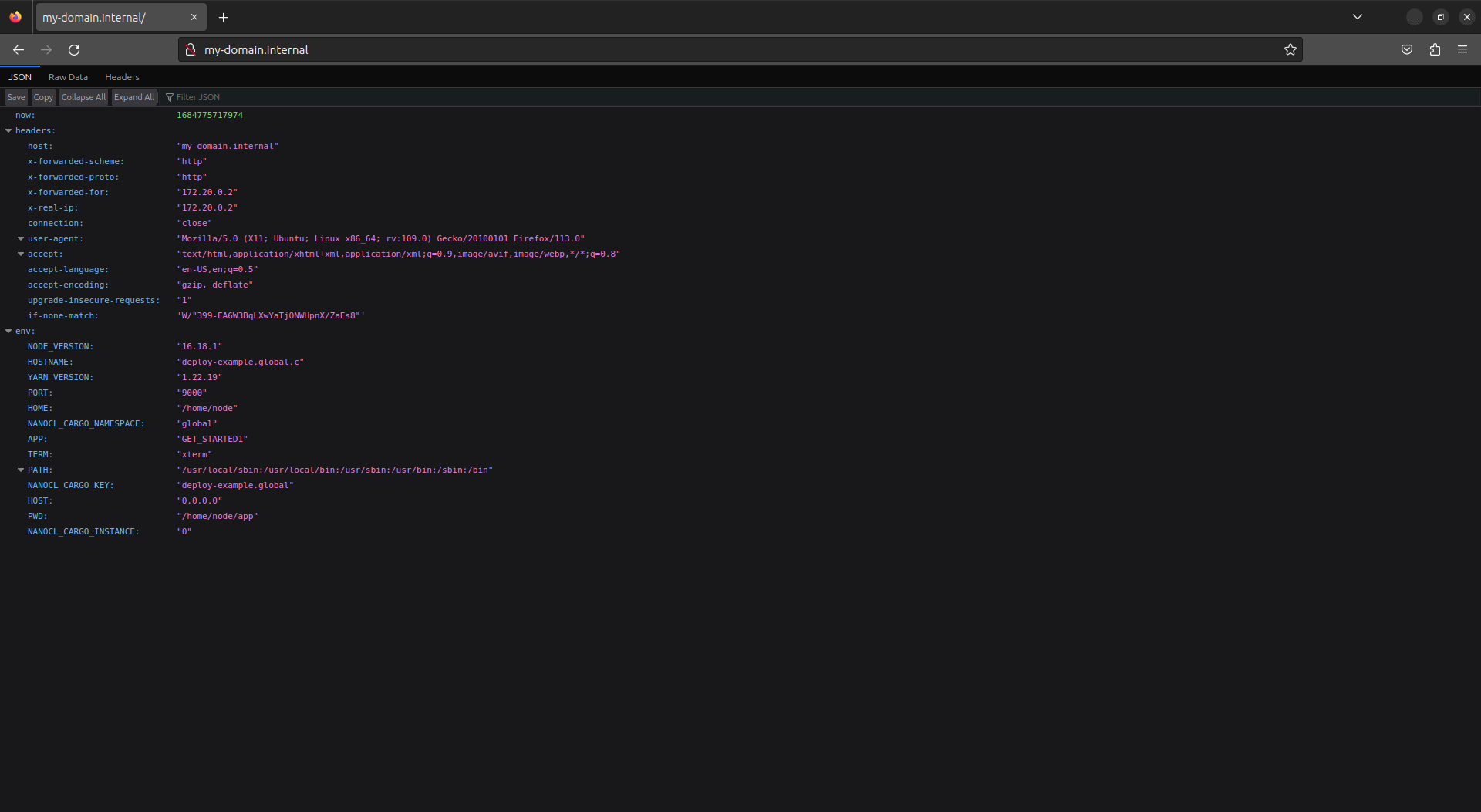Select the upgrade-insecure-requests key
The width and height of the screenshot is (1481, 812).
point(94,301)
